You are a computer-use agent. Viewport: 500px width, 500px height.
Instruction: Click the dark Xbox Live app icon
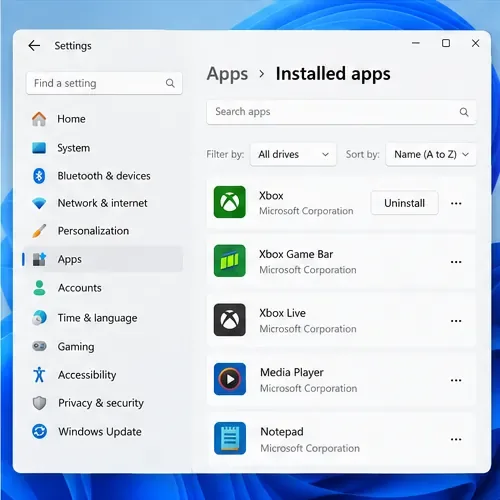click(x=230, y=320)
